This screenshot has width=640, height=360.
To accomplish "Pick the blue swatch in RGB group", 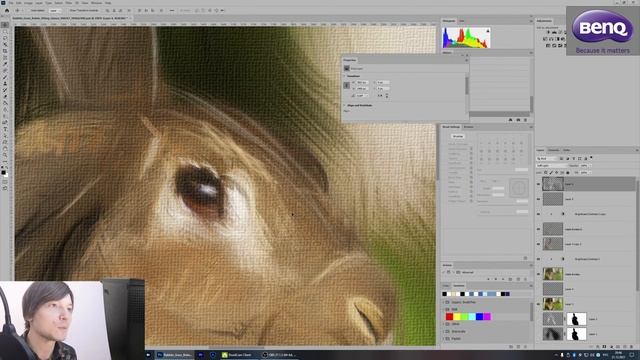I will coord(480,317).
